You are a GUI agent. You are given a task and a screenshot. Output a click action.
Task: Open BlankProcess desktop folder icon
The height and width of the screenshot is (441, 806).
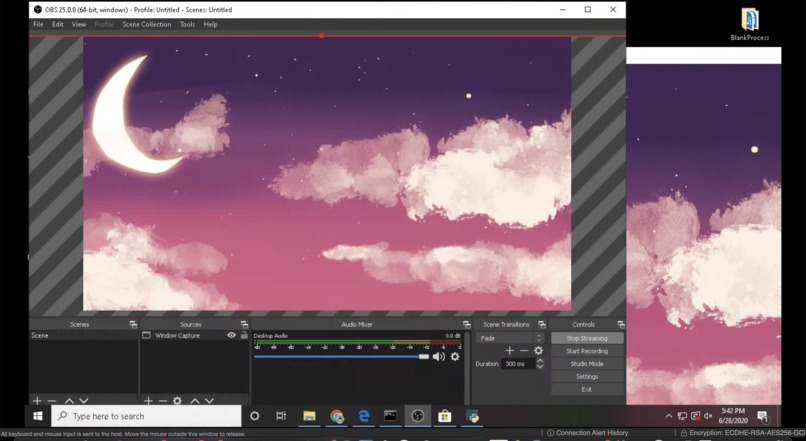click(x=750, y=24)
